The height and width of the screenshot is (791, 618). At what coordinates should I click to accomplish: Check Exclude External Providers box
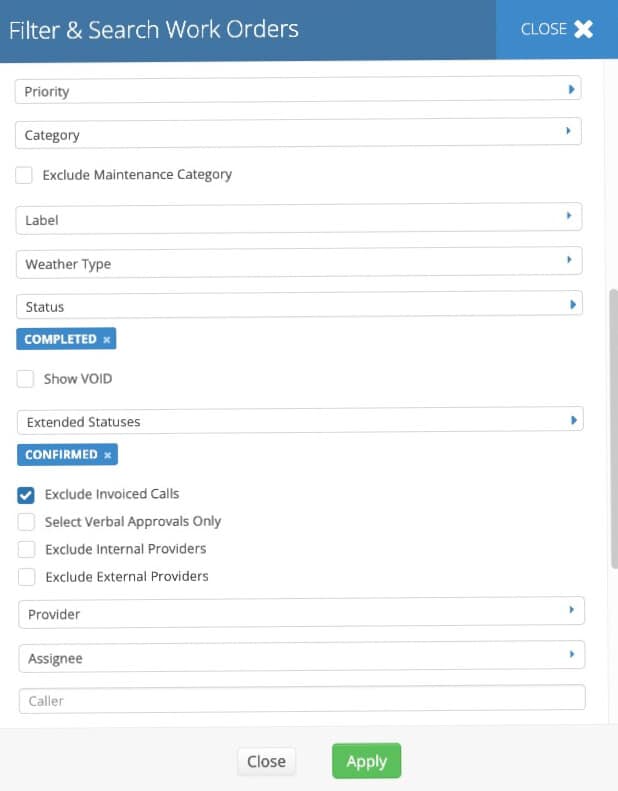tap(26, 577)
